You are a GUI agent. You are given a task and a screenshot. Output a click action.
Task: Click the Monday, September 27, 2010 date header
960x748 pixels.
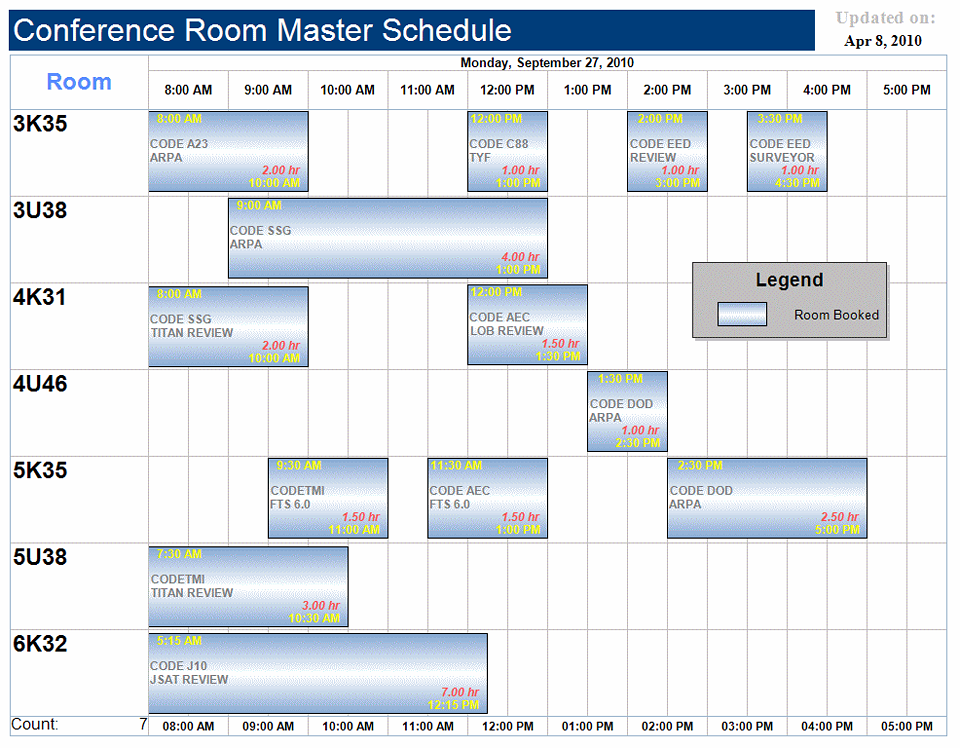pyautogui.click(x=547, y=62)
